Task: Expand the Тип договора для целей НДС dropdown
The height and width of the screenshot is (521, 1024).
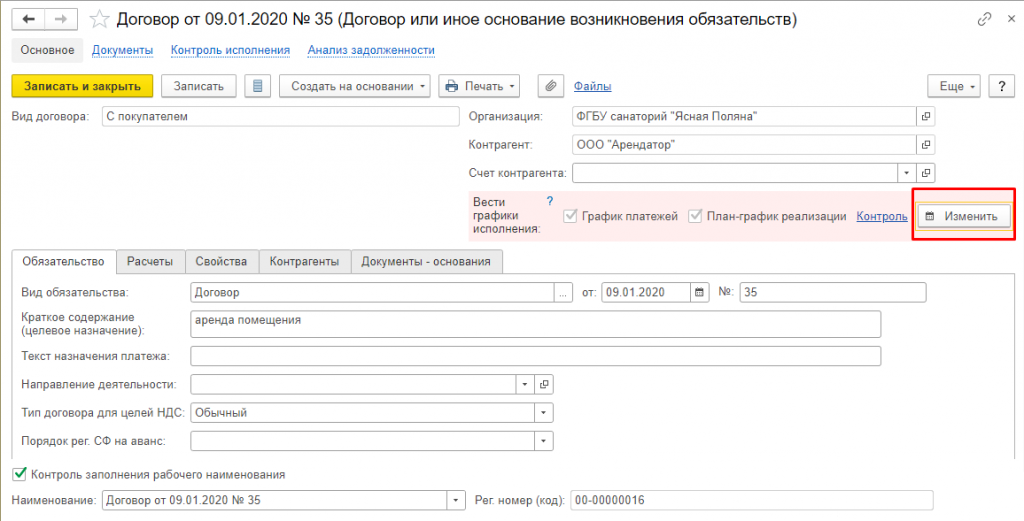Action: 544,412
